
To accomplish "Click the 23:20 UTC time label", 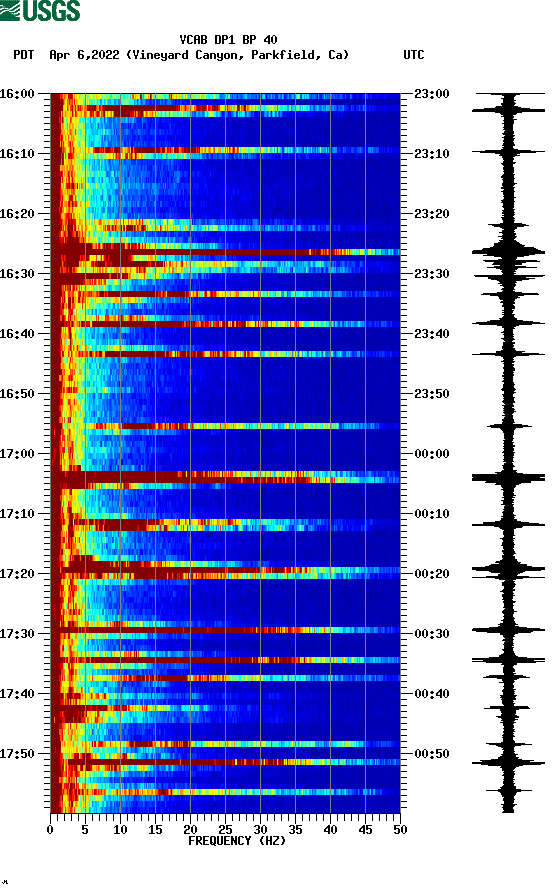I will [432, 214].
